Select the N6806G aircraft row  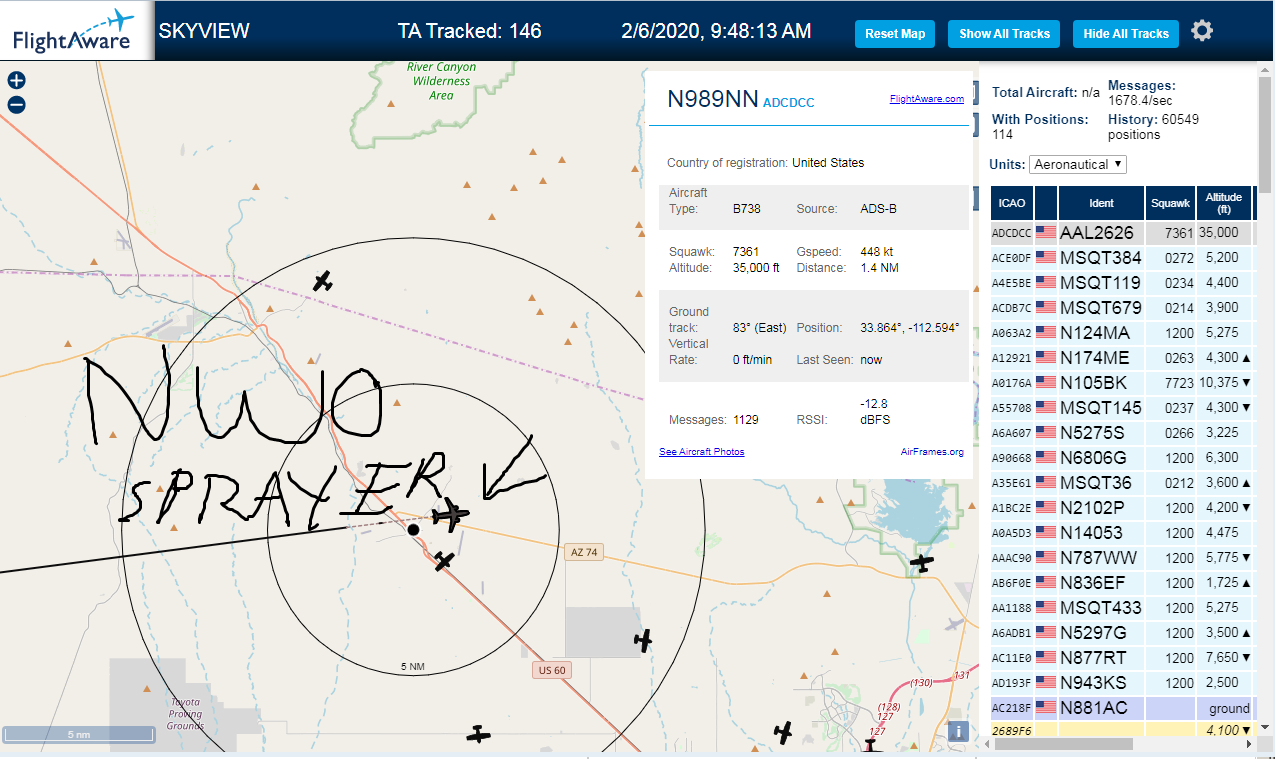click(x=1123, y=457)
